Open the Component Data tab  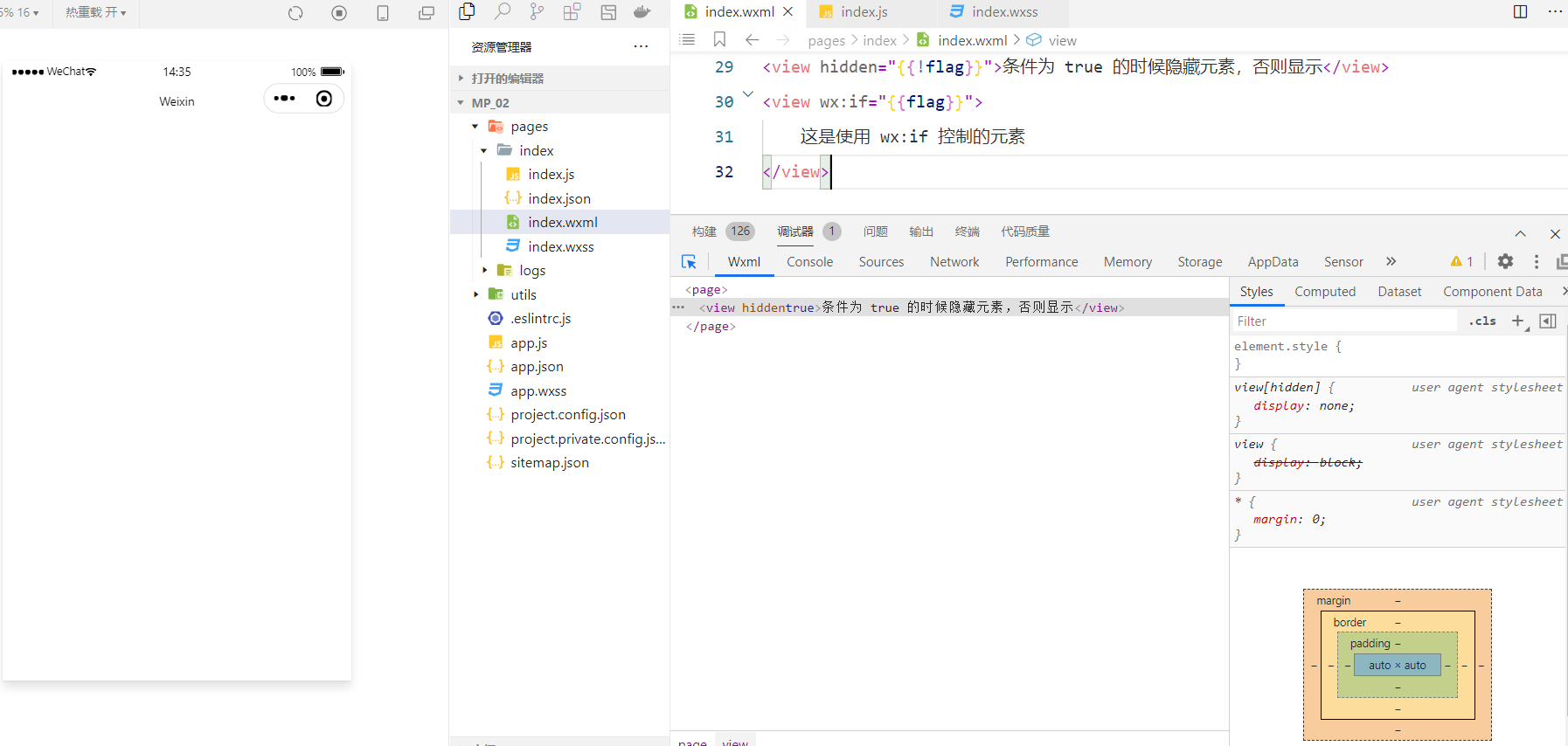[1492, 292]
